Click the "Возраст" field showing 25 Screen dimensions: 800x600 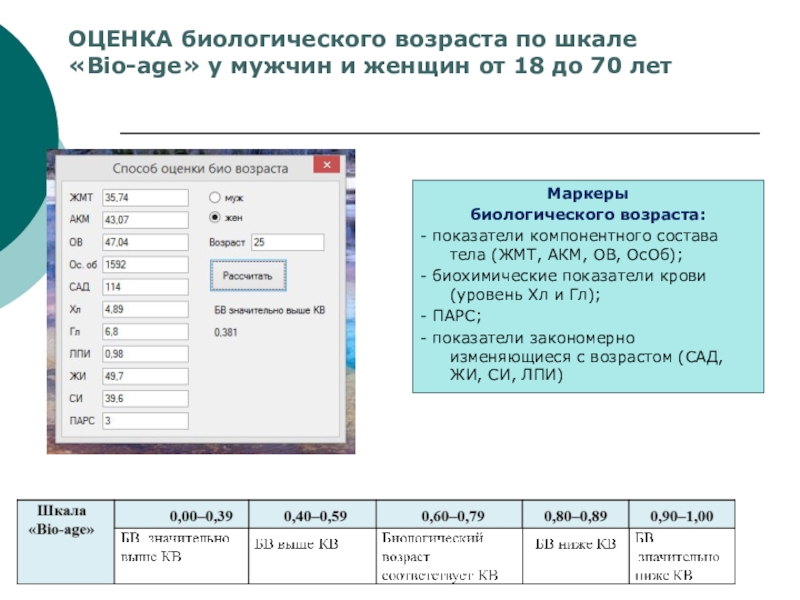click(x=286, y=242)
